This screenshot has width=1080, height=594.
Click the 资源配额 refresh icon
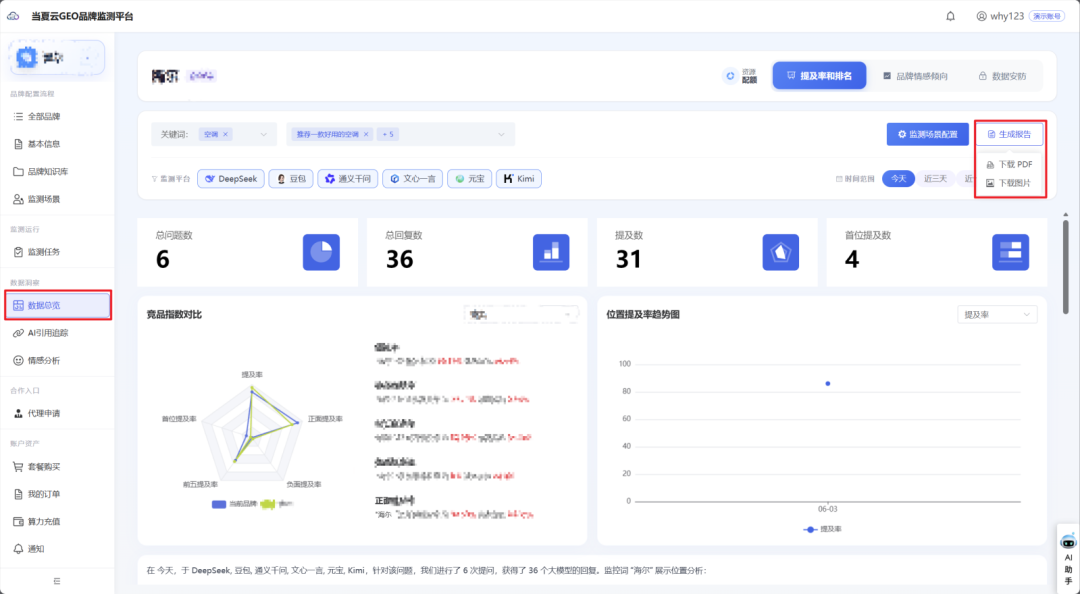click(730, 76)
